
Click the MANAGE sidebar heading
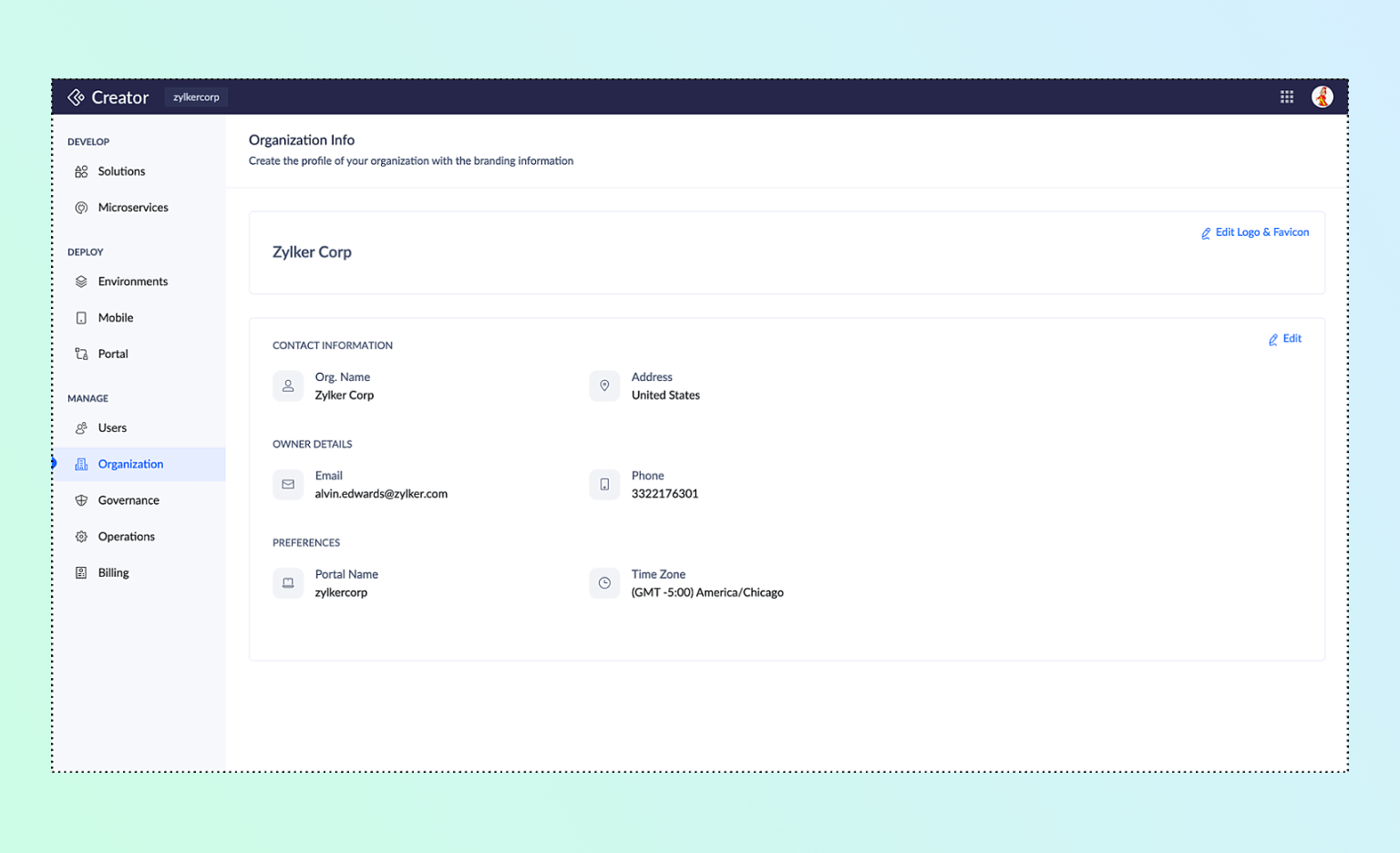pyautogui.click(x=87, y=398)
